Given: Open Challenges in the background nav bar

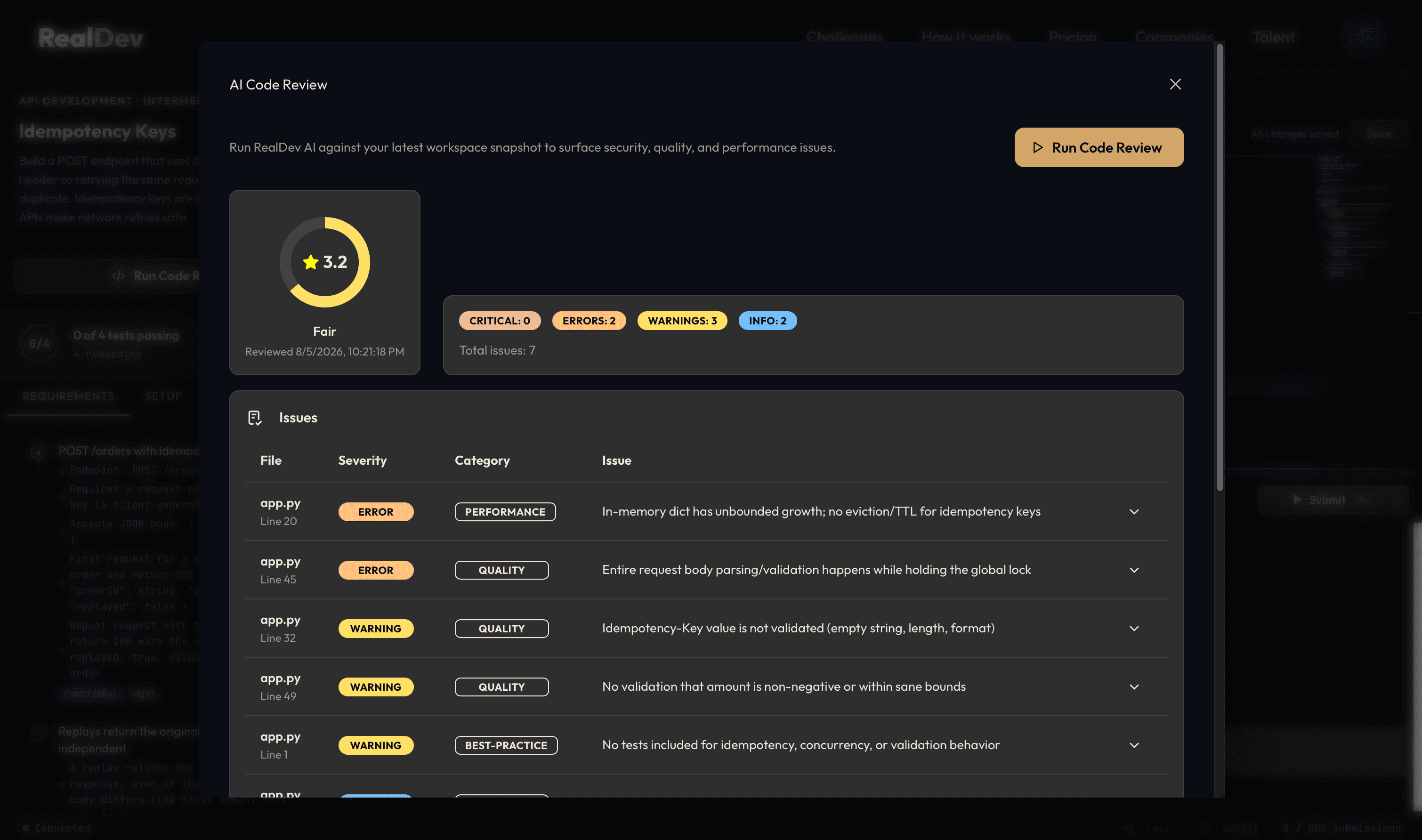Looking at the screenshot, I should tap(845, 37).
